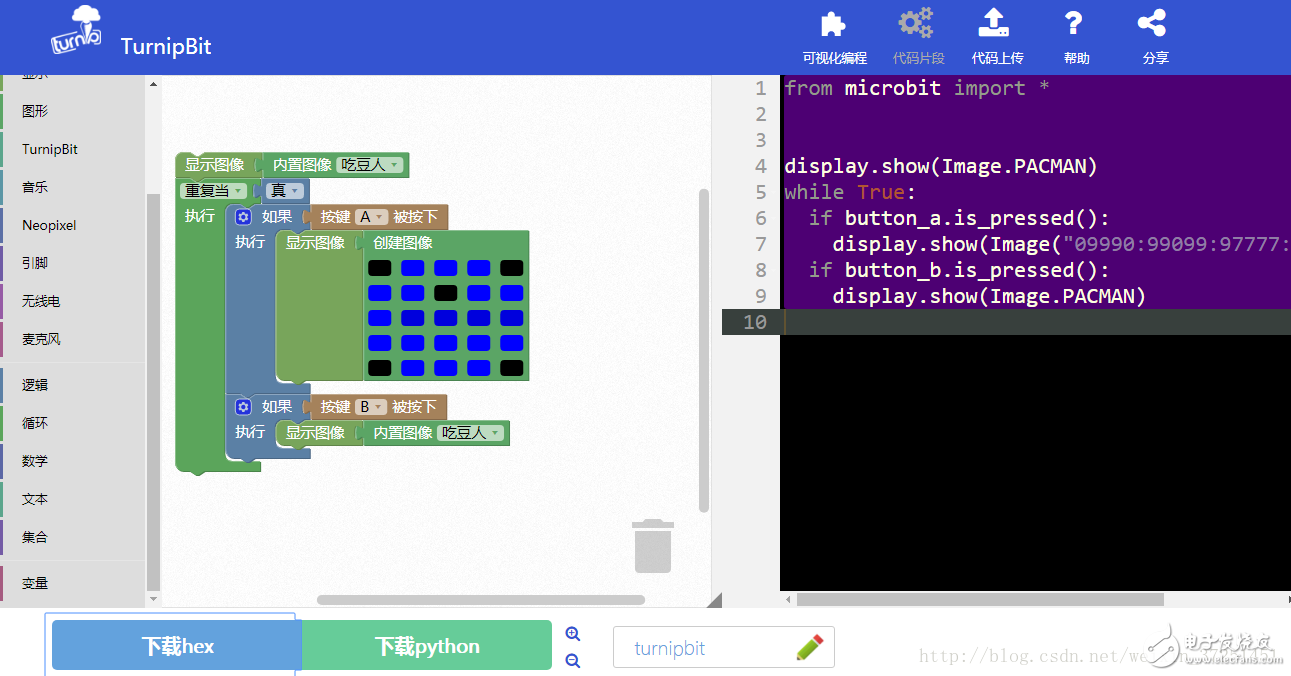
Task: Open the code snippets gears icon
Action: click(916, 24)
